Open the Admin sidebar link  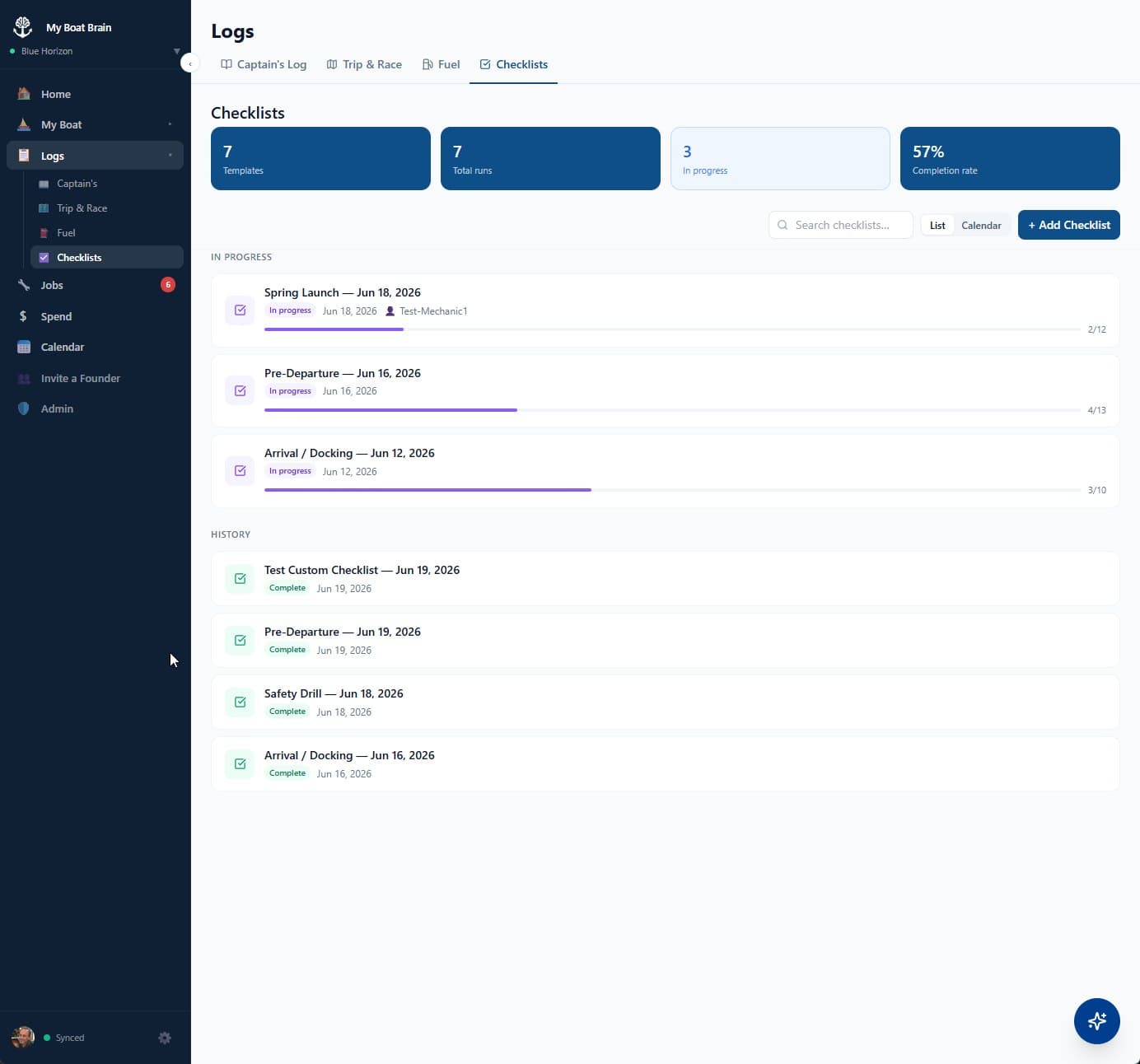point(95,408)
